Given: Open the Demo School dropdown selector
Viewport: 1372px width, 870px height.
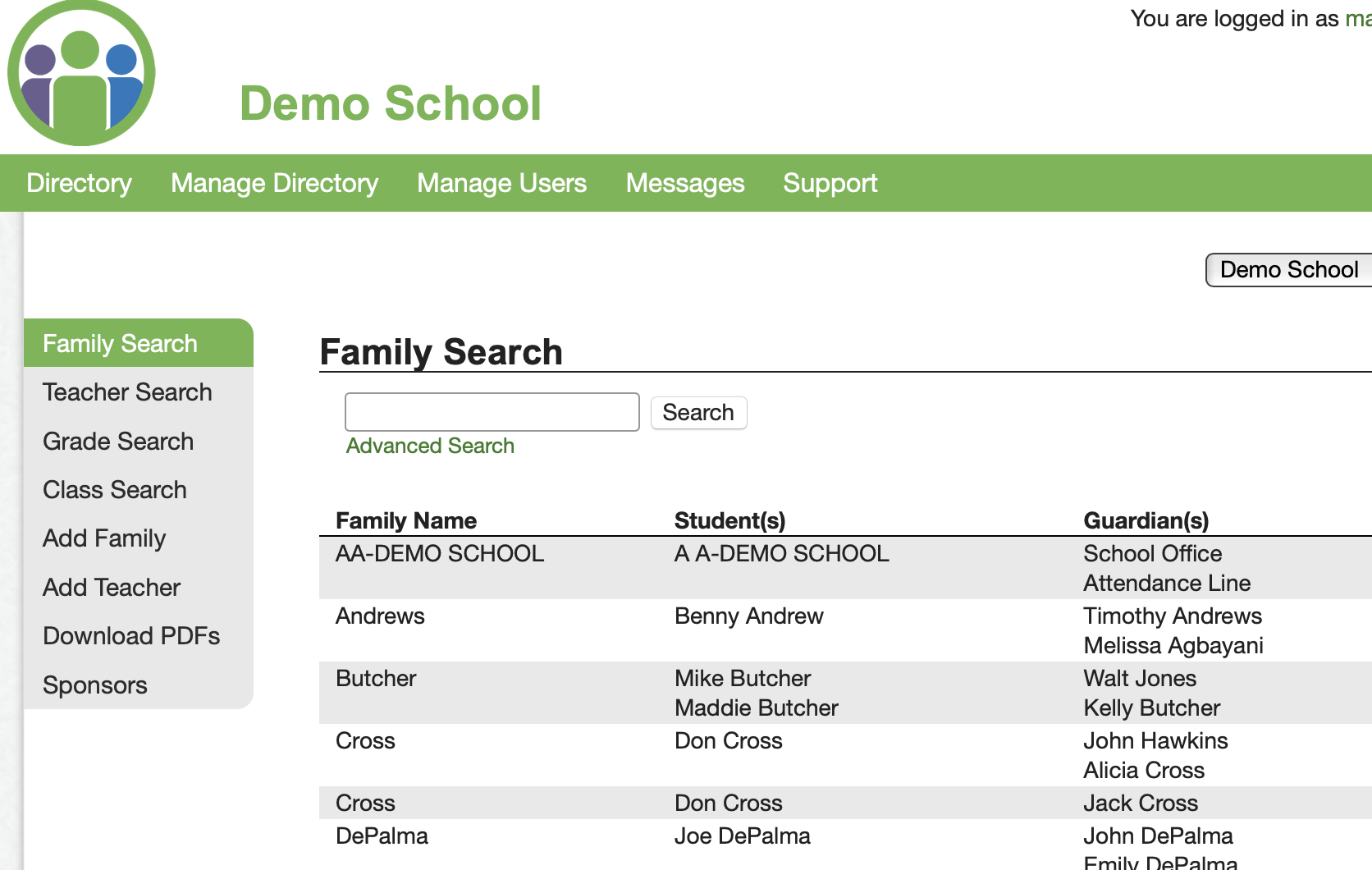Looking at the screenshot, I should tap(1287, 270).
